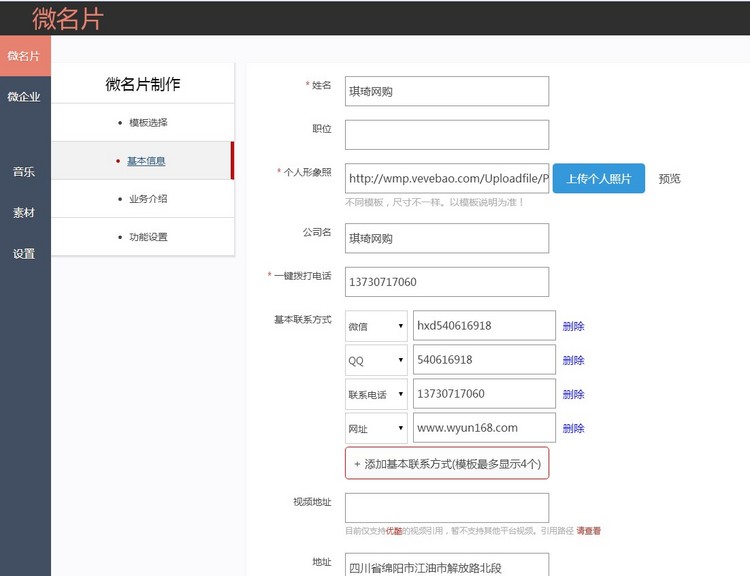This screenshot has width=750, height=576.
Task: Edit the www.wyun168.com website field
Action: [x=484, y=428]
